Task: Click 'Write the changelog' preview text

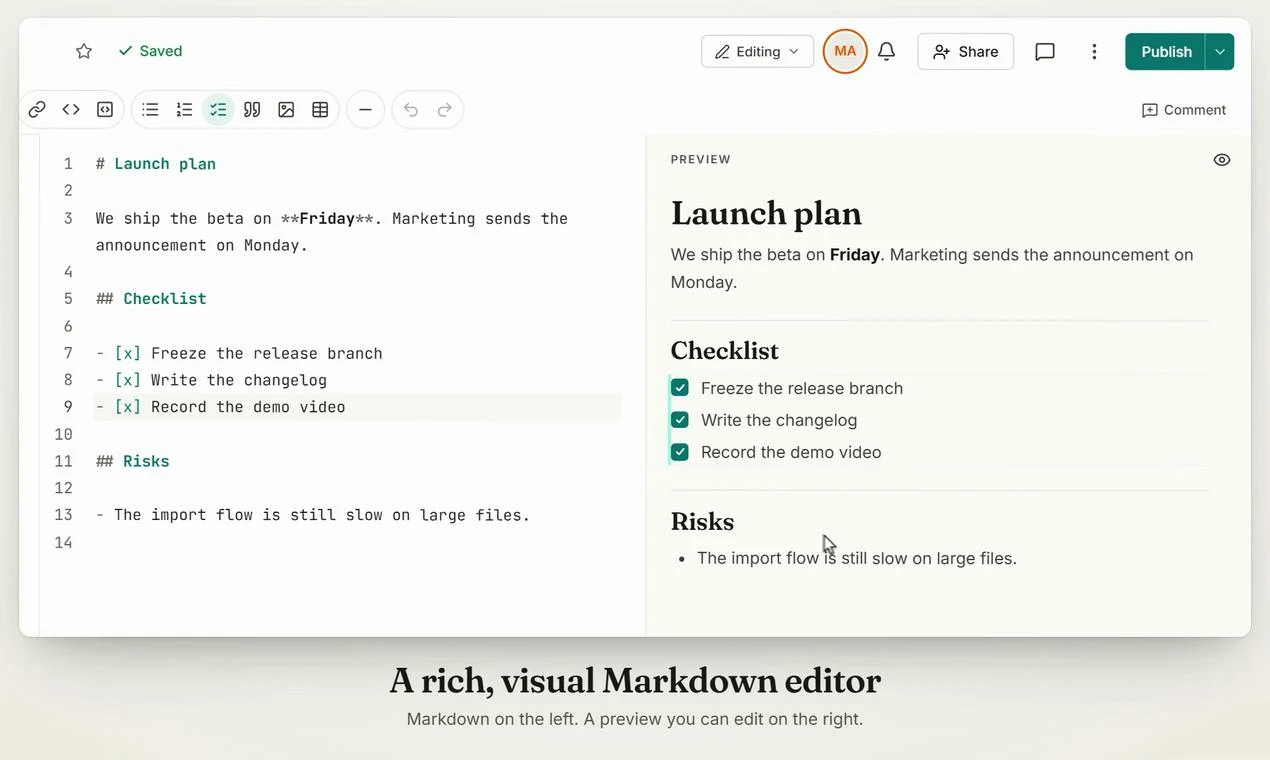Action: click(x=779, y=420)
